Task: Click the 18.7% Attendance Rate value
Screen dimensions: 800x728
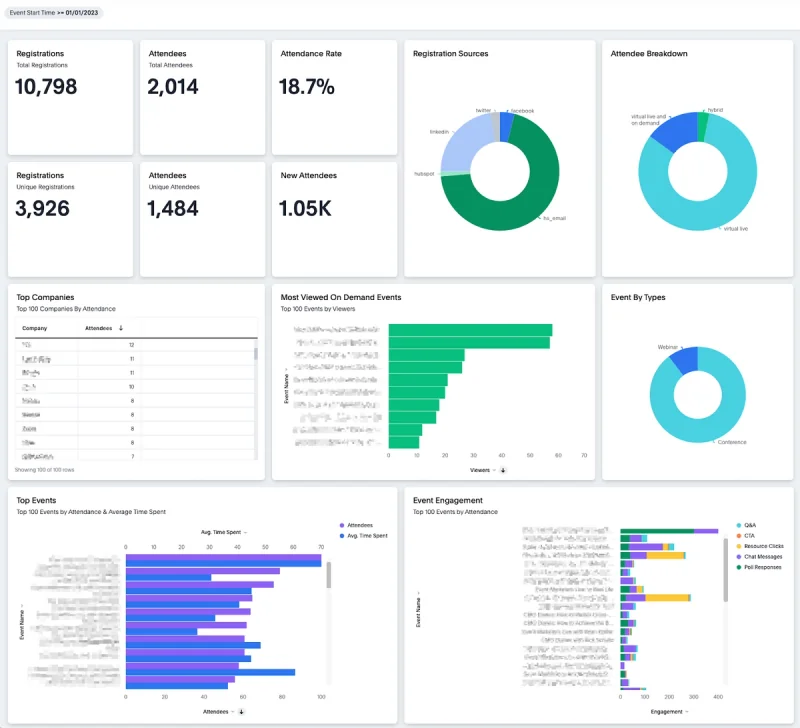Action: [x=307, y=87]
